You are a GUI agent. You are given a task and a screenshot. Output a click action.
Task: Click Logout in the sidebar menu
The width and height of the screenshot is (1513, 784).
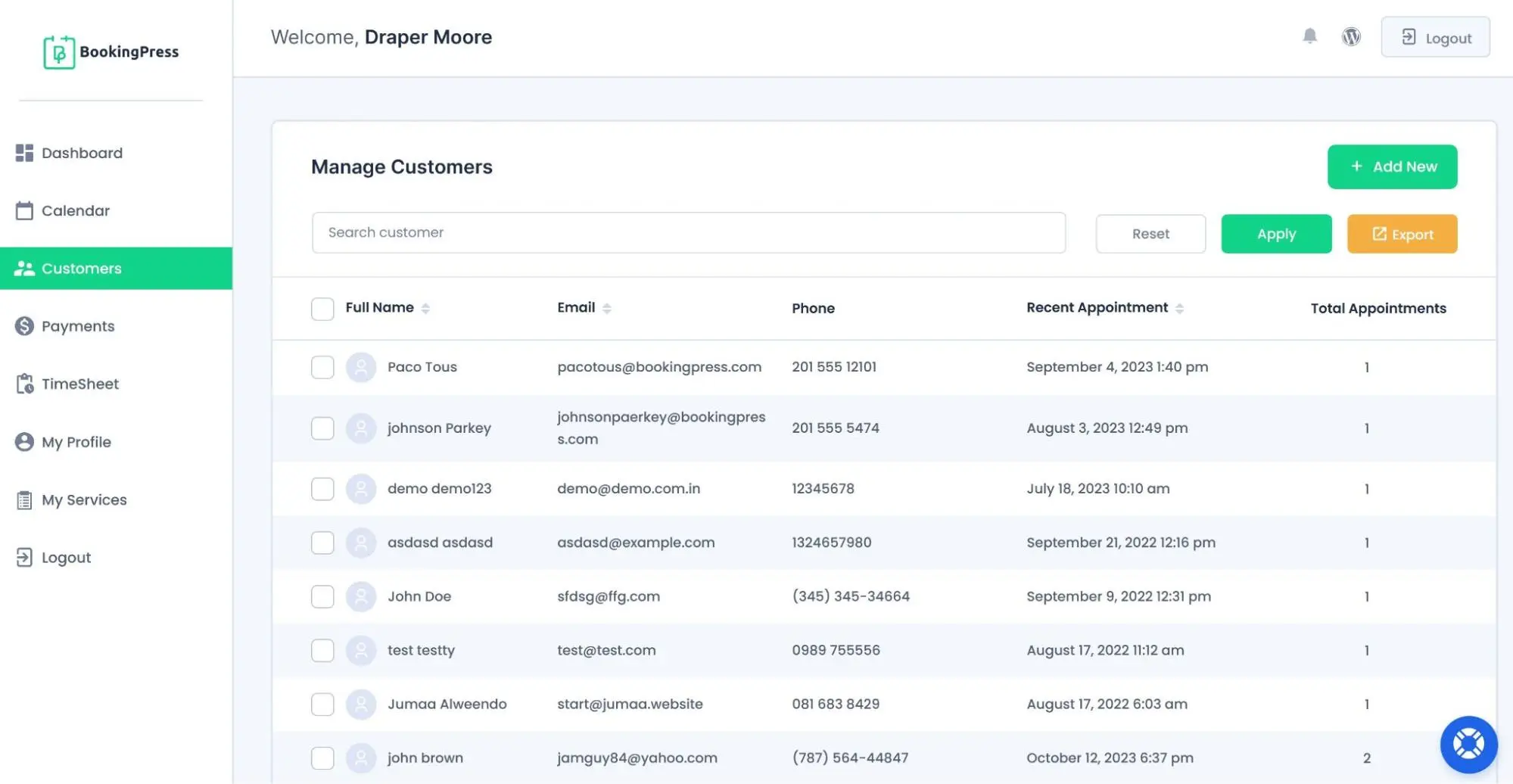pyautogui.click(x=66, y=558)
